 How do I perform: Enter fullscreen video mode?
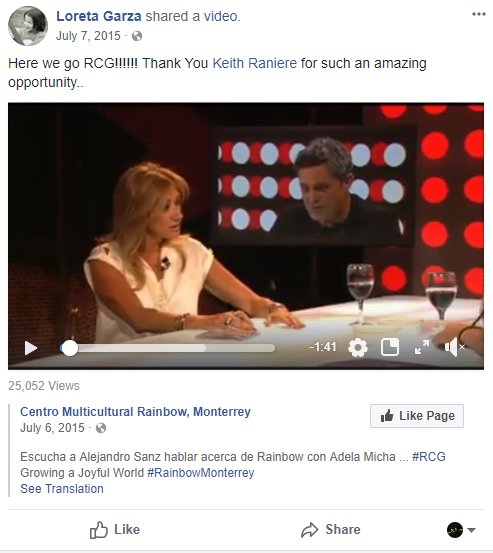(x=422, y=347)
